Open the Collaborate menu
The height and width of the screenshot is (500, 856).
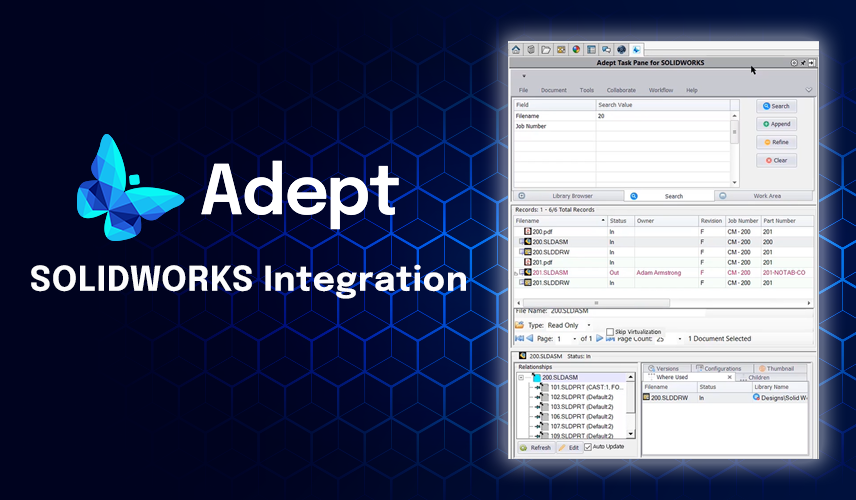point(621,90)
